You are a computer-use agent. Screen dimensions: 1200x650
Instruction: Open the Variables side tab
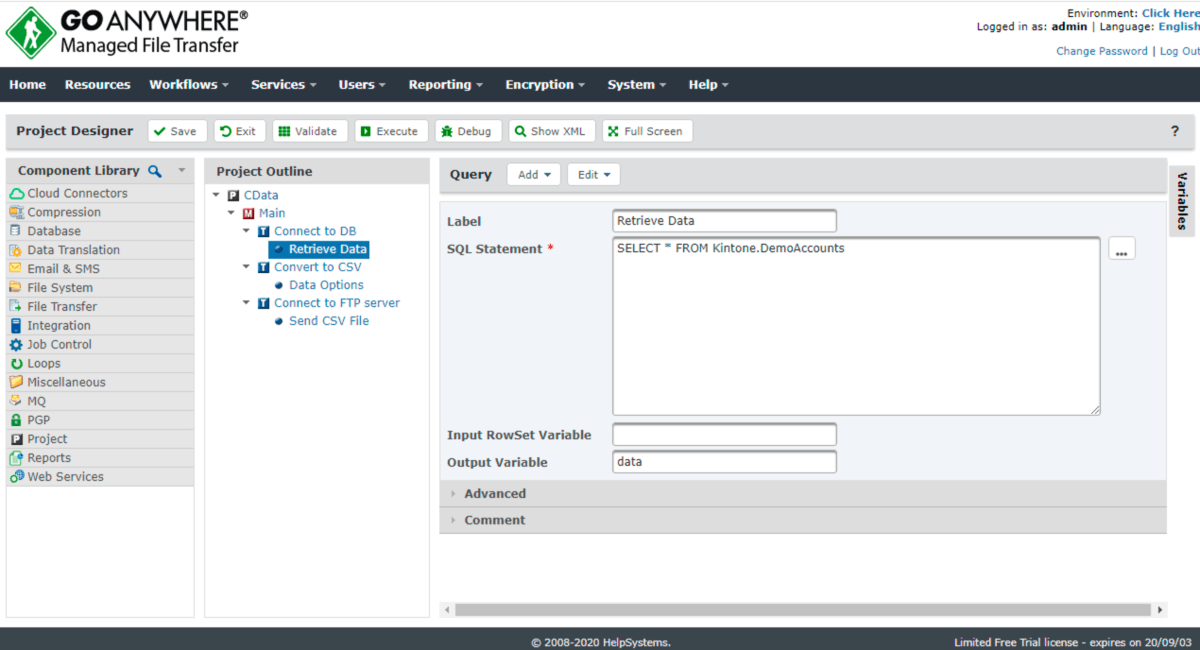[x=1182, y=201]
